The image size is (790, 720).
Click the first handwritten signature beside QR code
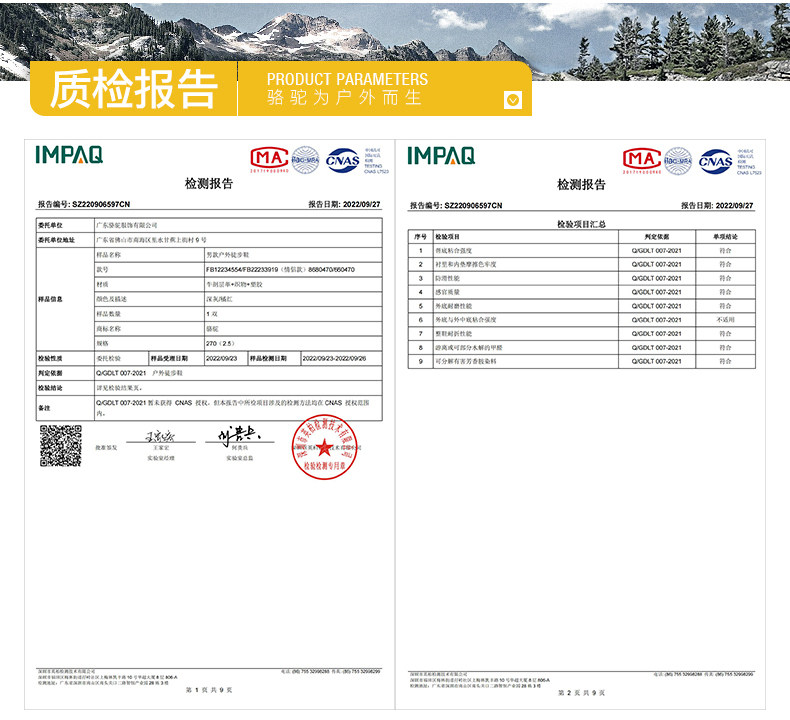point(160,436)
